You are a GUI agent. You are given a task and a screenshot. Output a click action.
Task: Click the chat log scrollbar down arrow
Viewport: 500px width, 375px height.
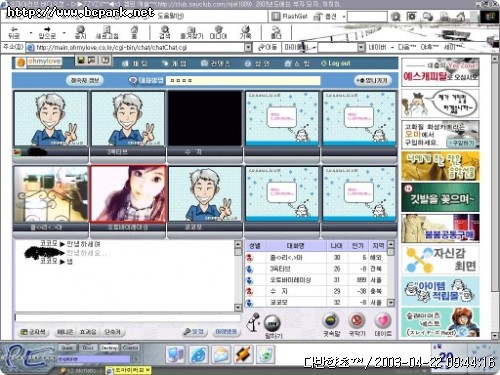coord(238,307)
